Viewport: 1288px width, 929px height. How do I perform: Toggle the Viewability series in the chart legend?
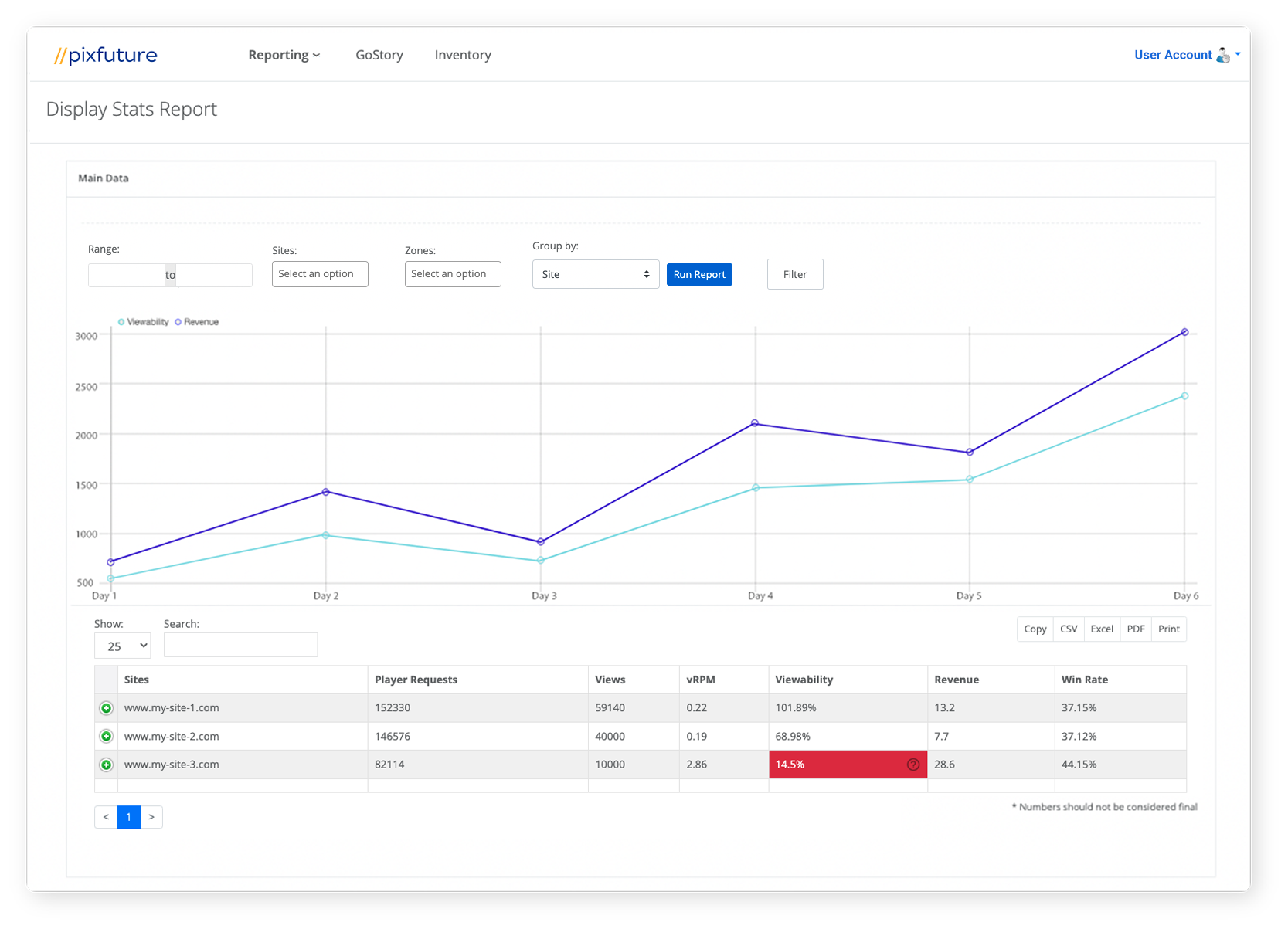tap(144, 322)
